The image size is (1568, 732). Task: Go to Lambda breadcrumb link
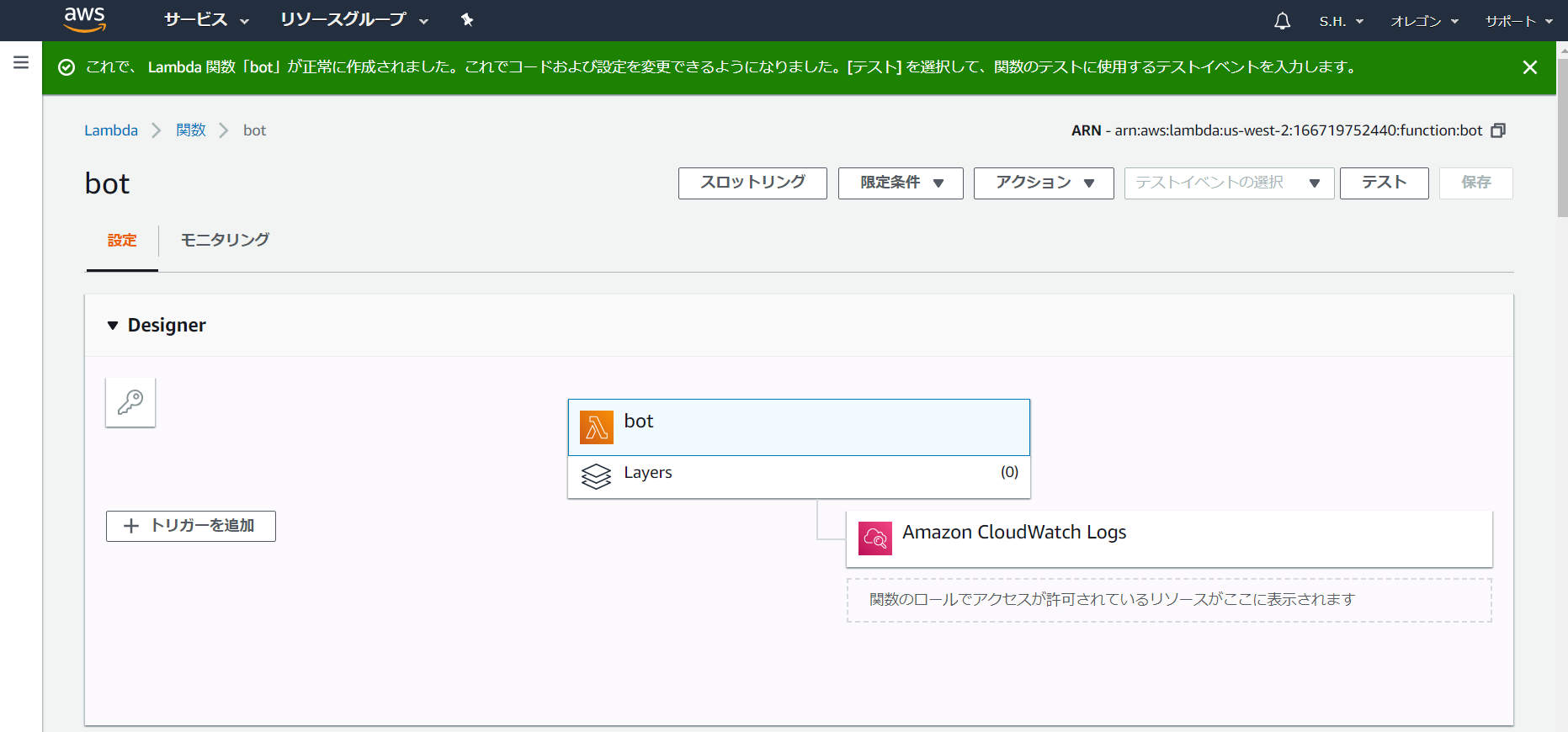pyautogui.click(x=111, y=130)
